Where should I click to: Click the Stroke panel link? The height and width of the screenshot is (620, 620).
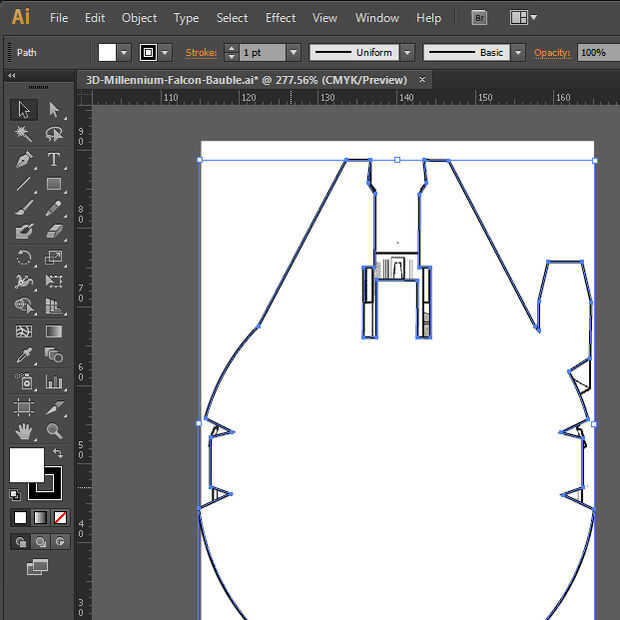click(x=201, y=52)
